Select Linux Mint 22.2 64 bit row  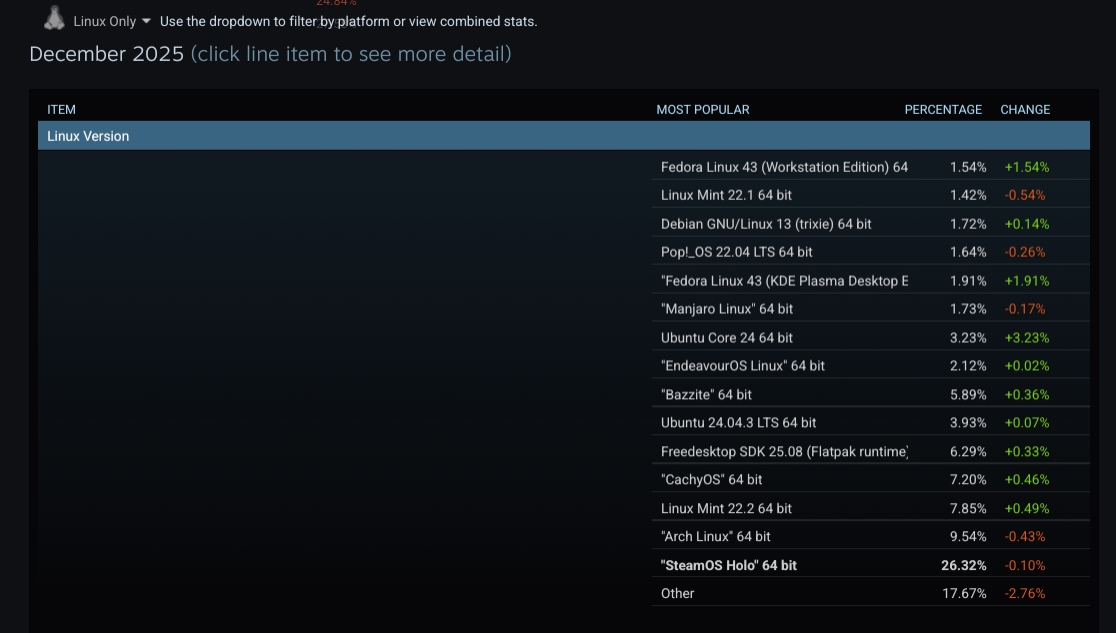[870, 508]
